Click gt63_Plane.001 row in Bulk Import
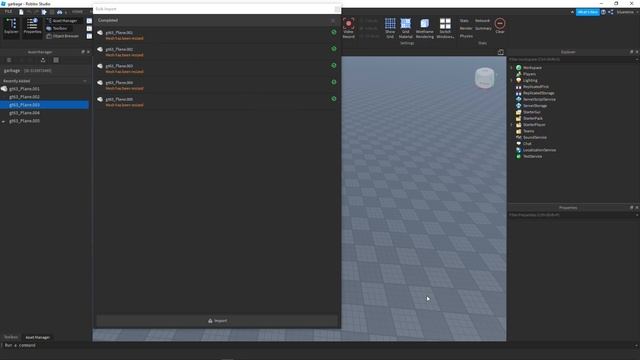640x360 pixels. pos(217,35)
